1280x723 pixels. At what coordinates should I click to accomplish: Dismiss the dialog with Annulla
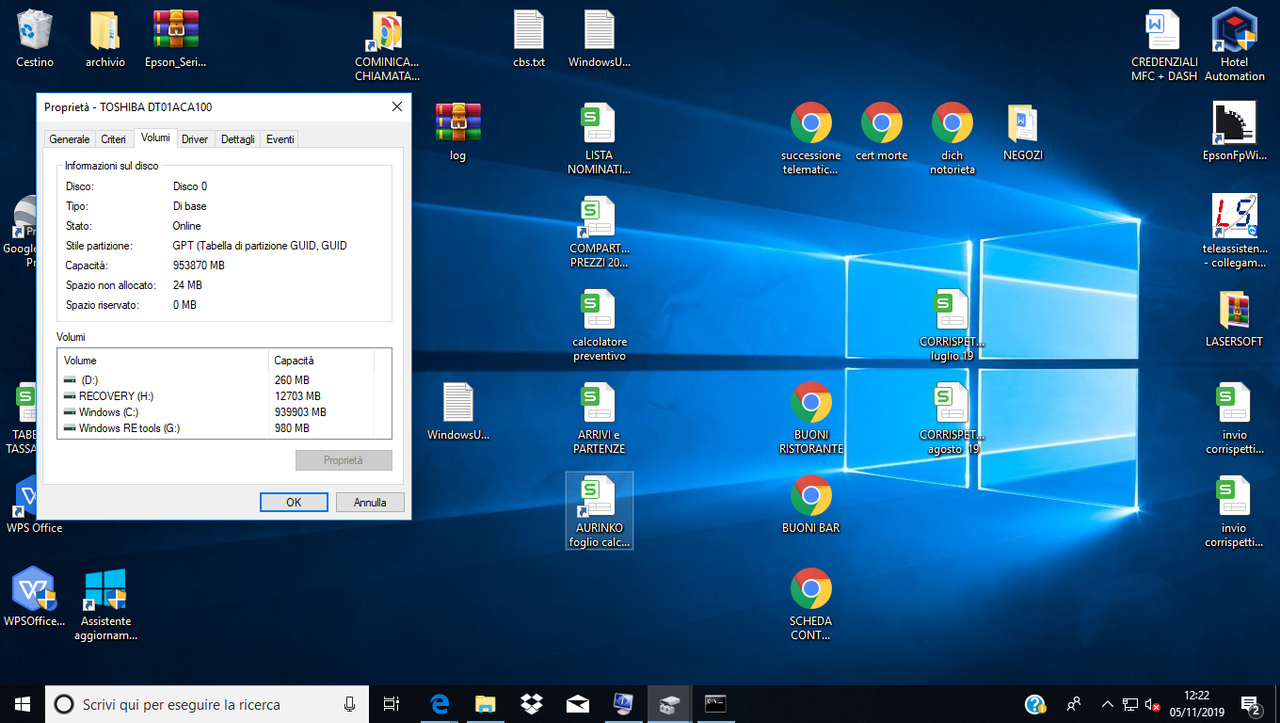pos(369,501)
